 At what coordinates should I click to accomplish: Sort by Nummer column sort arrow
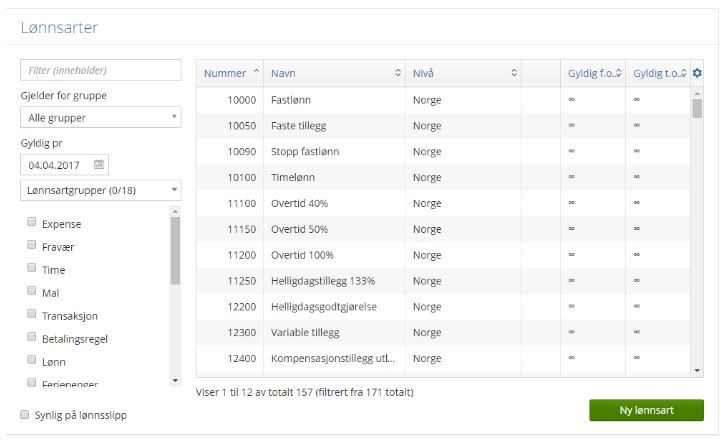(256, 73)
